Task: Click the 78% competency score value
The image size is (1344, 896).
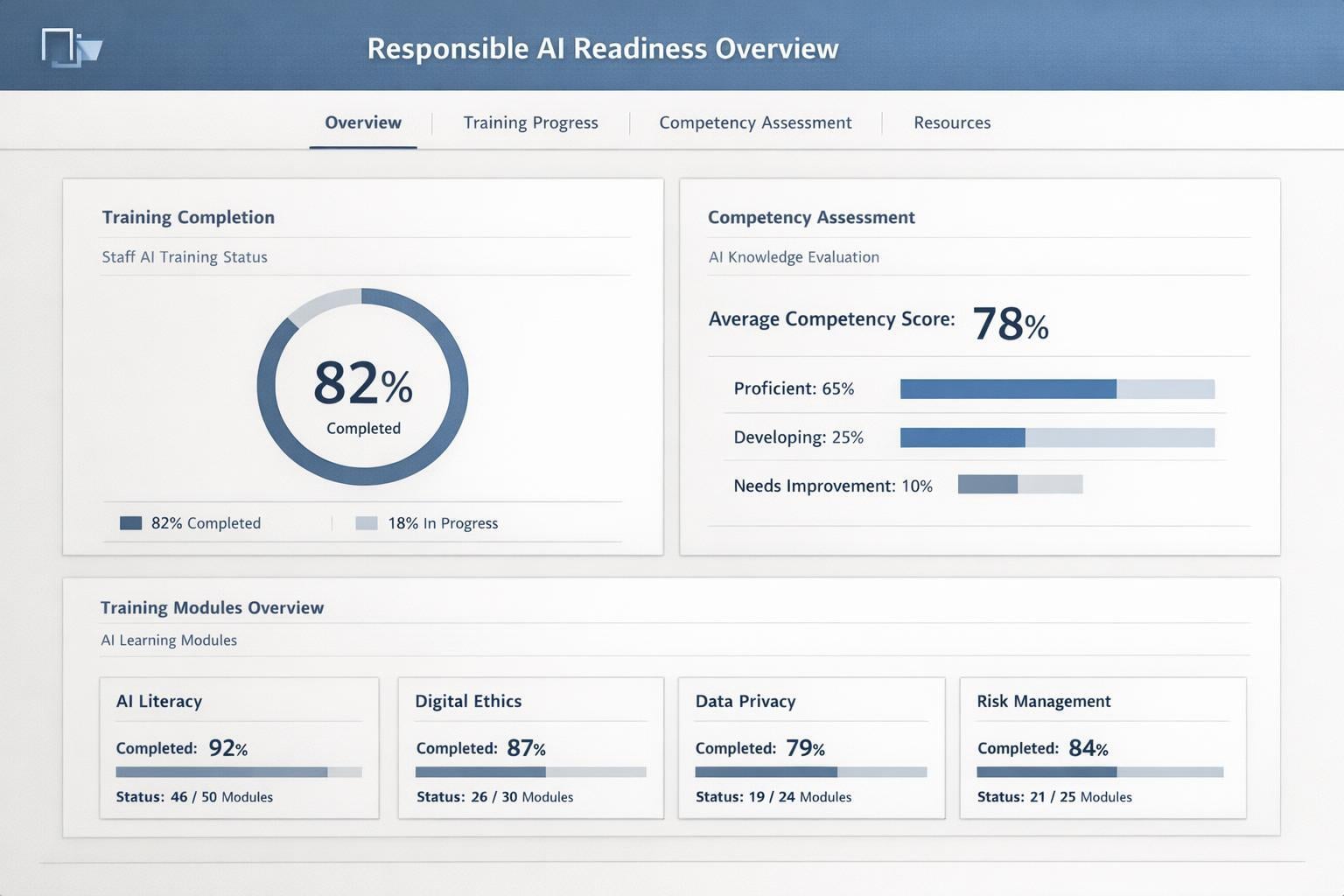Action: point(1011,324)
